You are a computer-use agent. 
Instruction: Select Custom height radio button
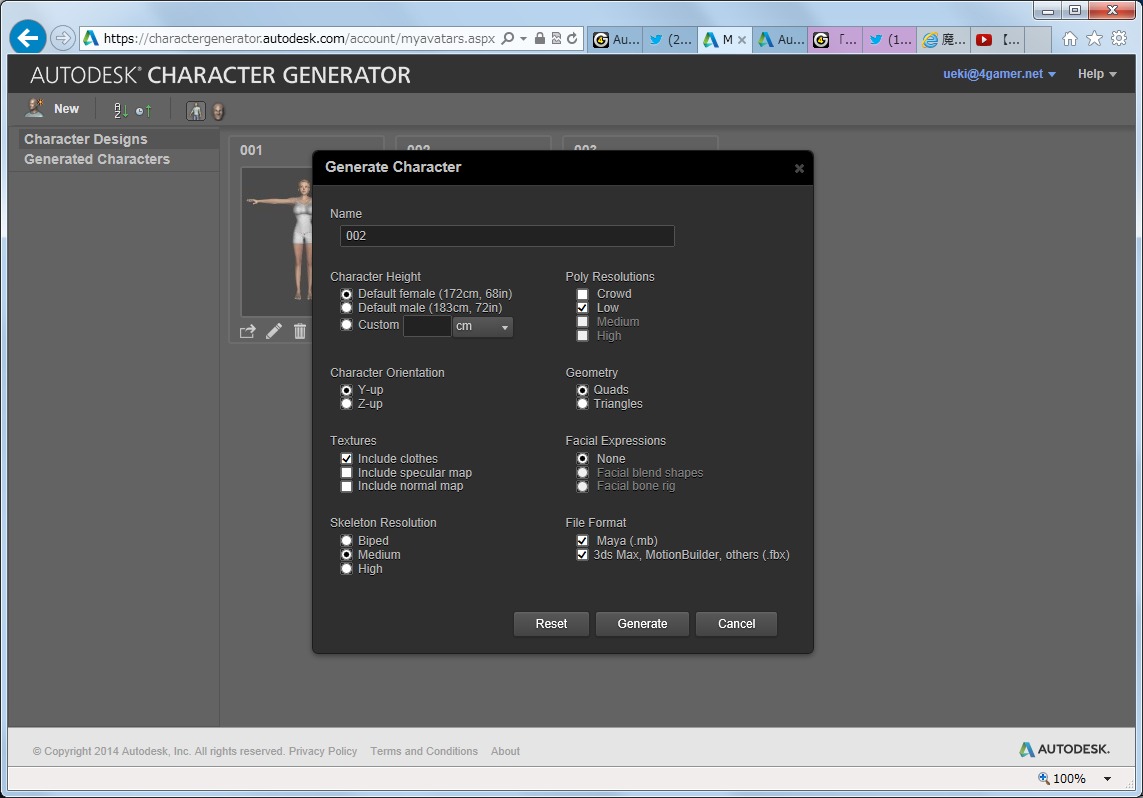pyautogui.click(x=346, y=325)
